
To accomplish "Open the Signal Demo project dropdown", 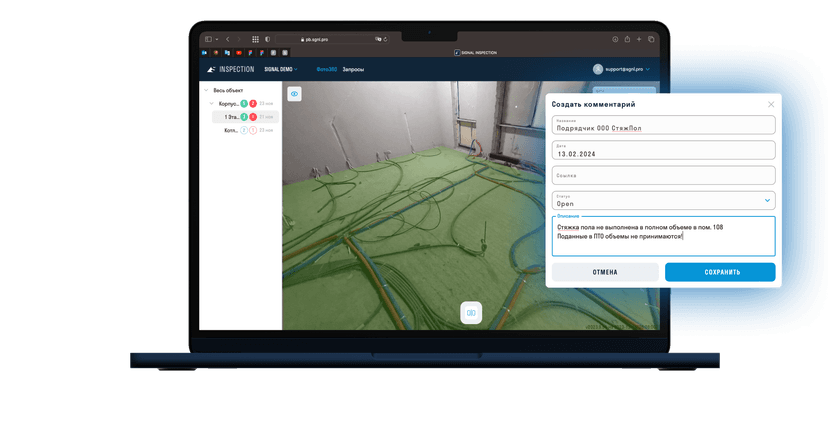I will pyautogui.click(x=281, y=69).
